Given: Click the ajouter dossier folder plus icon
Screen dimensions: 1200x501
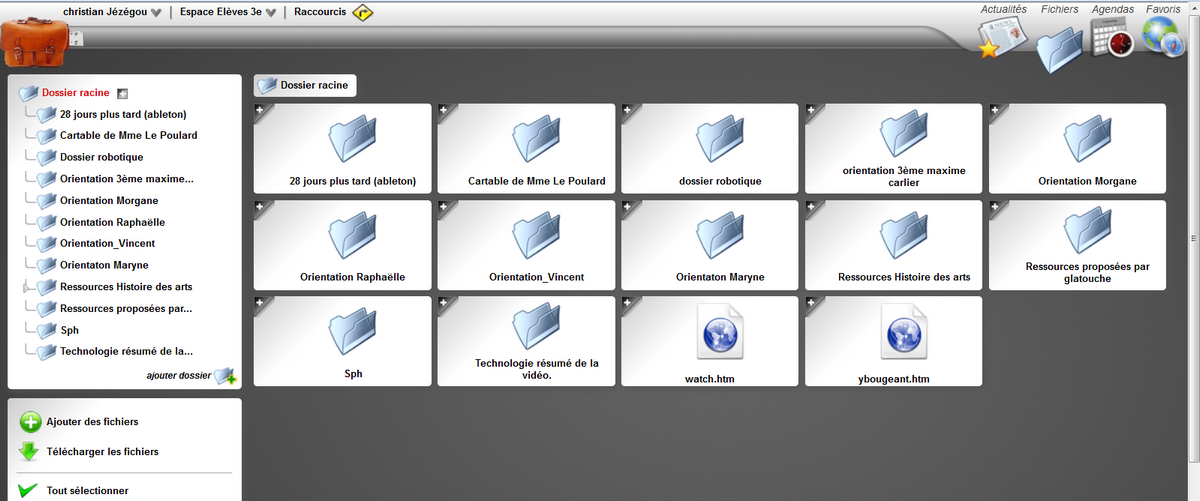Looking at the screenshot, I should pyautogui.click(x=225, y=376).
